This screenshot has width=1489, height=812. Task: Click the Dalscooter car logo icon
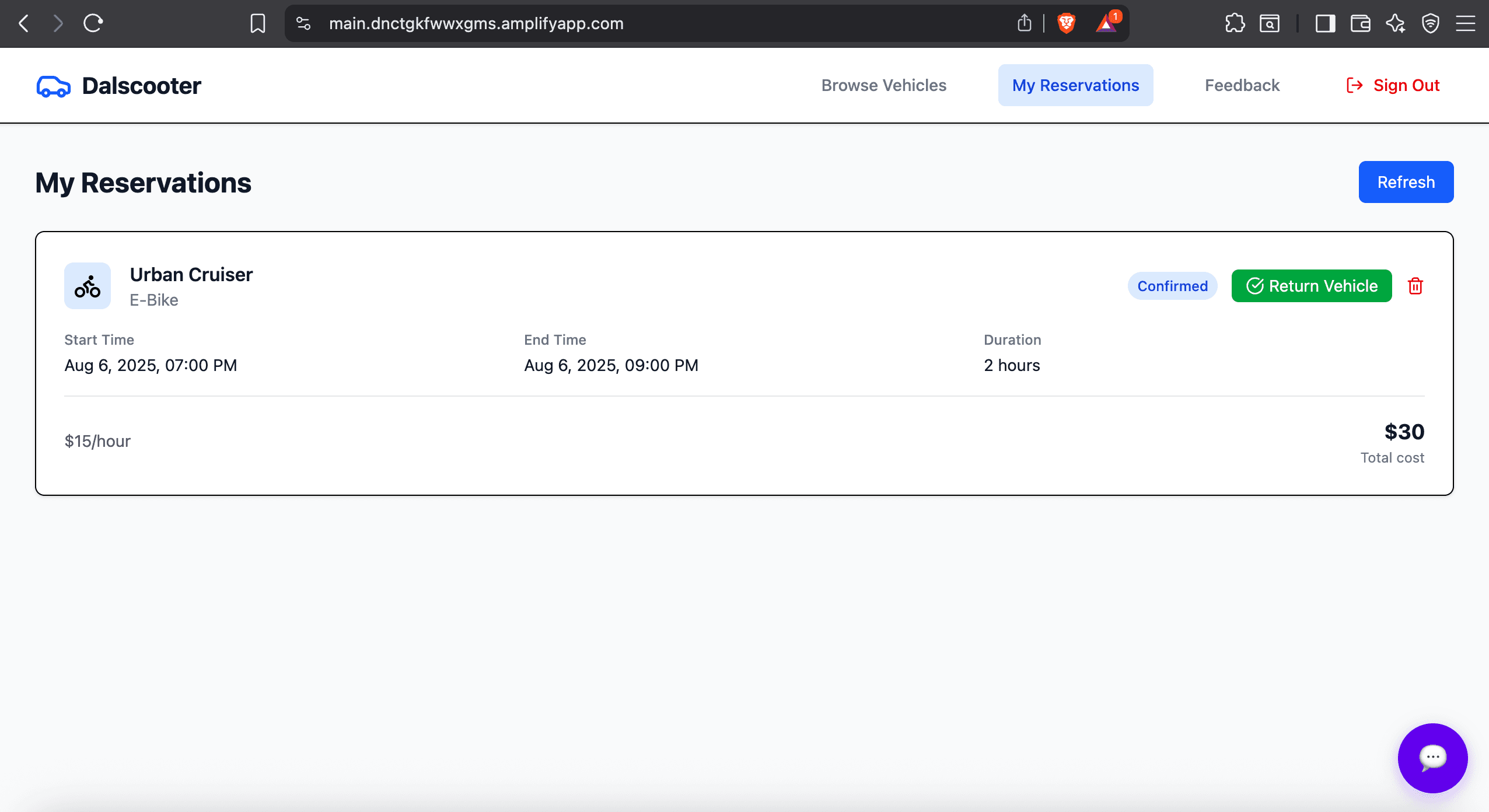click(53, 86)
